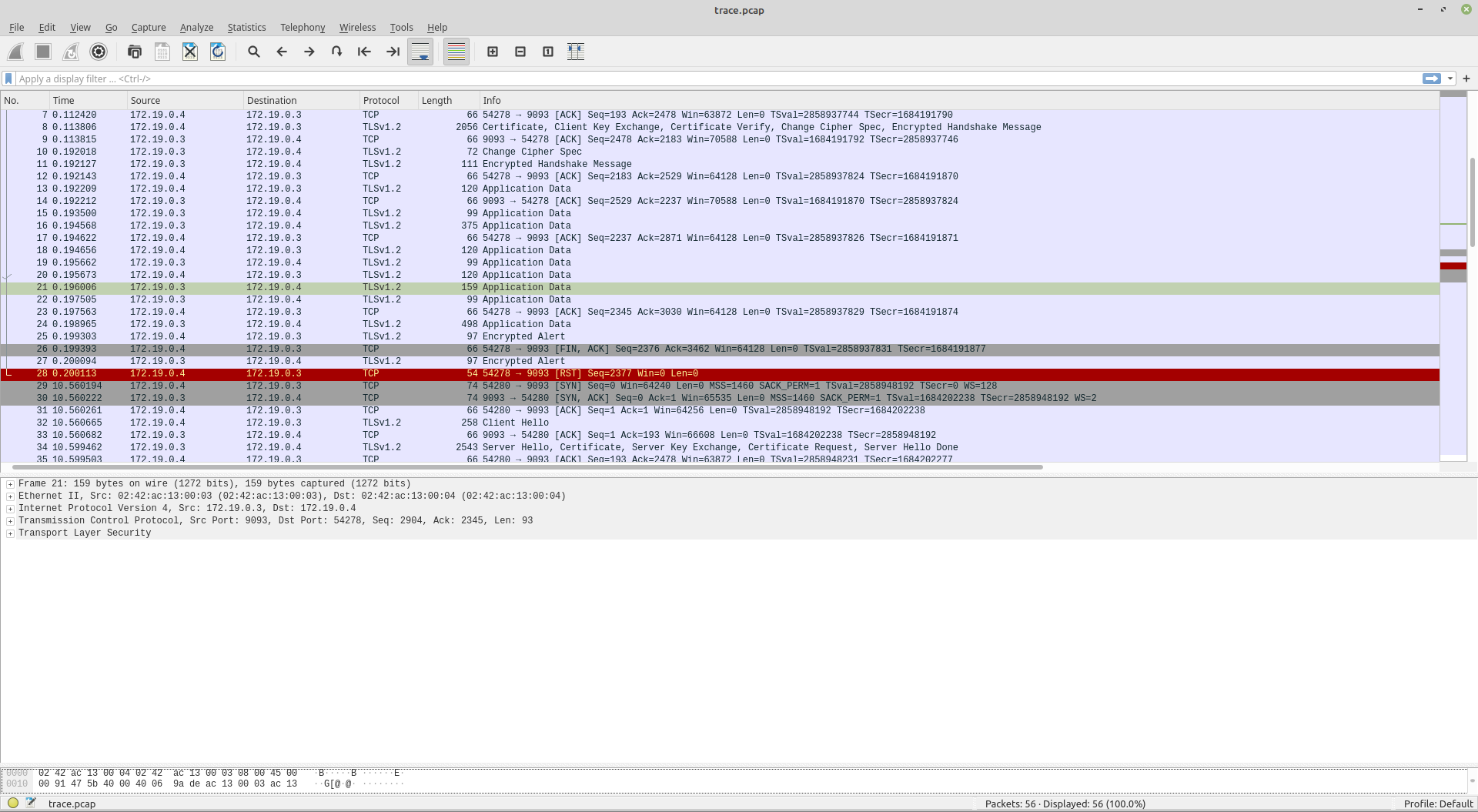The width and height of the screenshot is (1478, 812).
Task: Toggle packet list colorization
Action: 456,52
